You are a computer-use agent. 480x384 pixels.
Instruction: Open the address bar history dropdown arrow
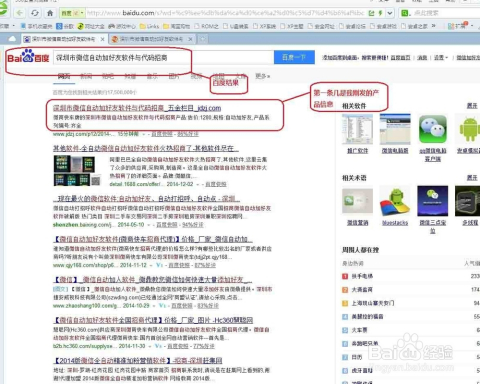coord(390,13)
